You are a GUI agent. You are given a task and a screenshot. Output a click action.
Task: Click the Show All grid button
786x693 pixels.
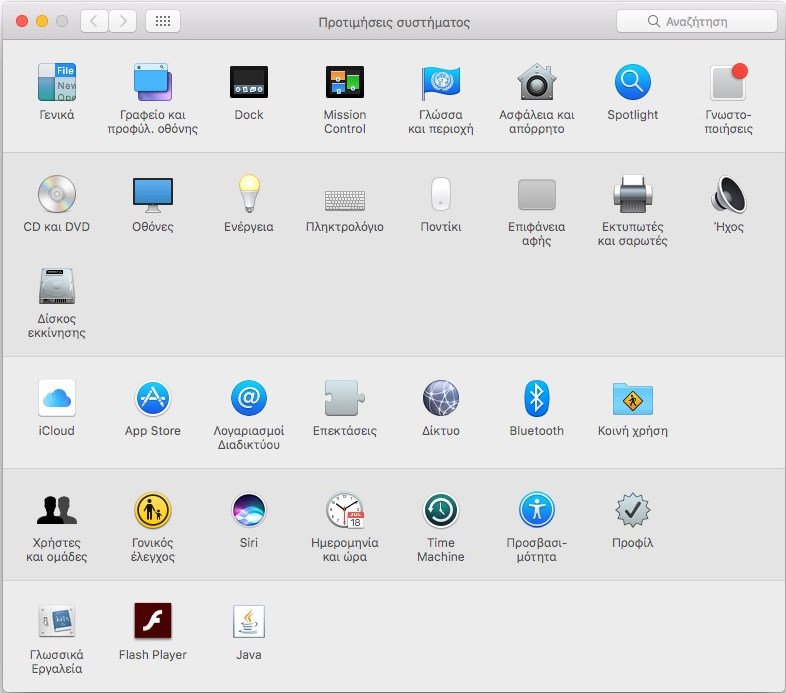pyautogui.click(x=163, y=21)
